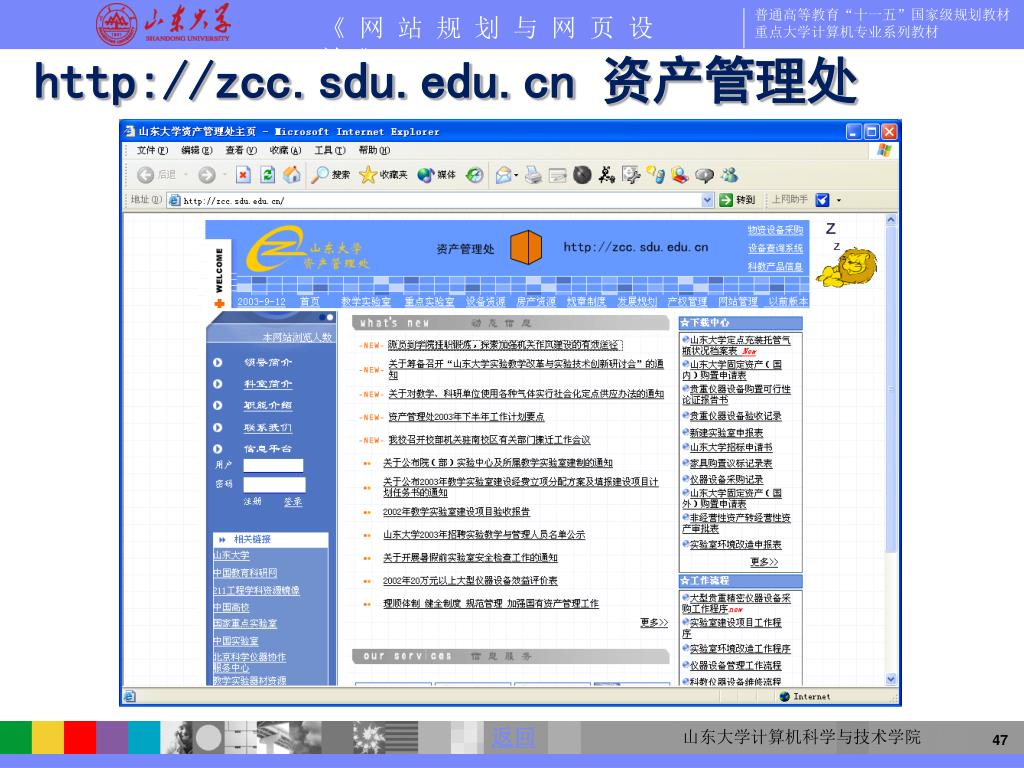Focus the 用户 username input field
This screenshot has height=768, width=1024.
pos(273,465)
